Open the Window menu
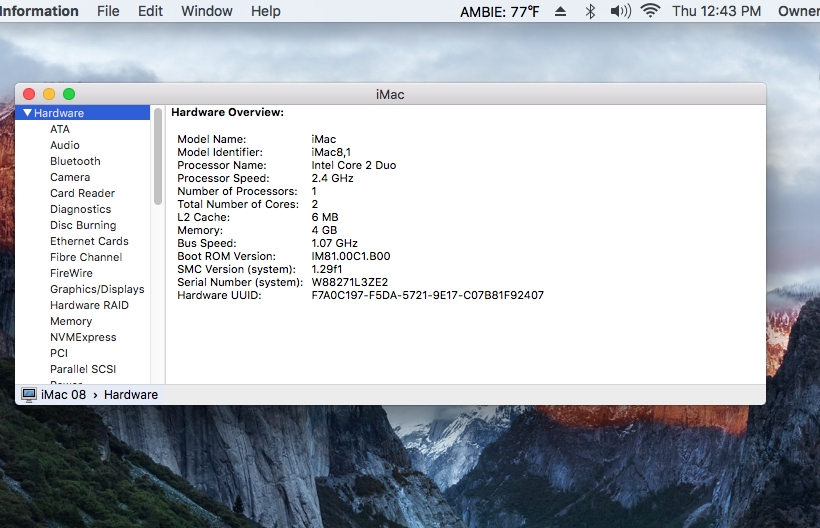 point(207,11)
